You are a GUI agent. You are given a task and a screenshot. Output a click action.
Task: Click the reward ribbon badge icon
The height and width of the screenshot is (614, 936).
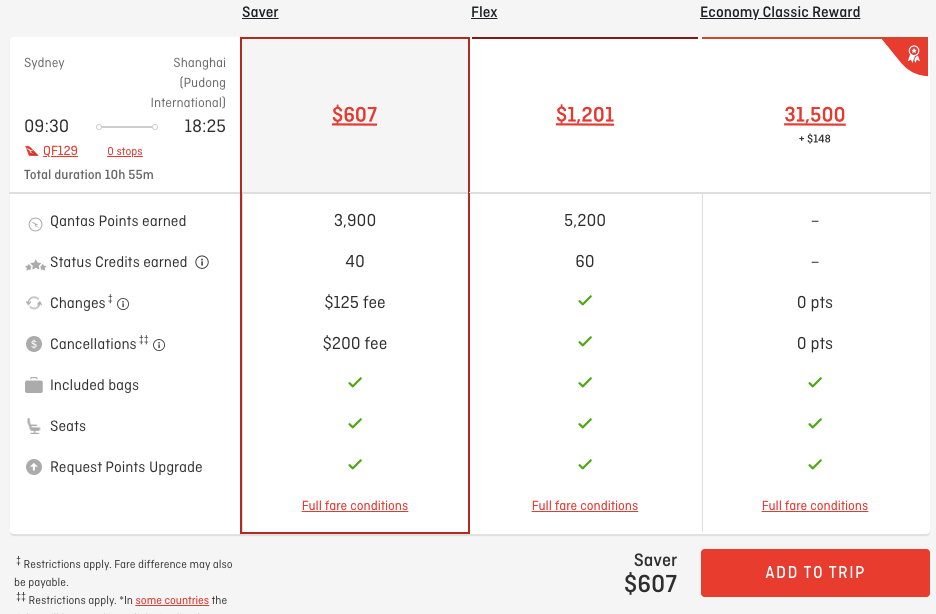(913, 54)
